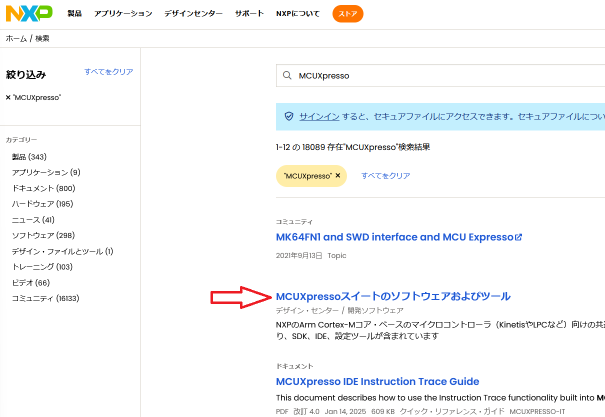This screenshot has width=605, height=417.
Task: Click external link icon after MCU Expresso
Action: point(518,237)
